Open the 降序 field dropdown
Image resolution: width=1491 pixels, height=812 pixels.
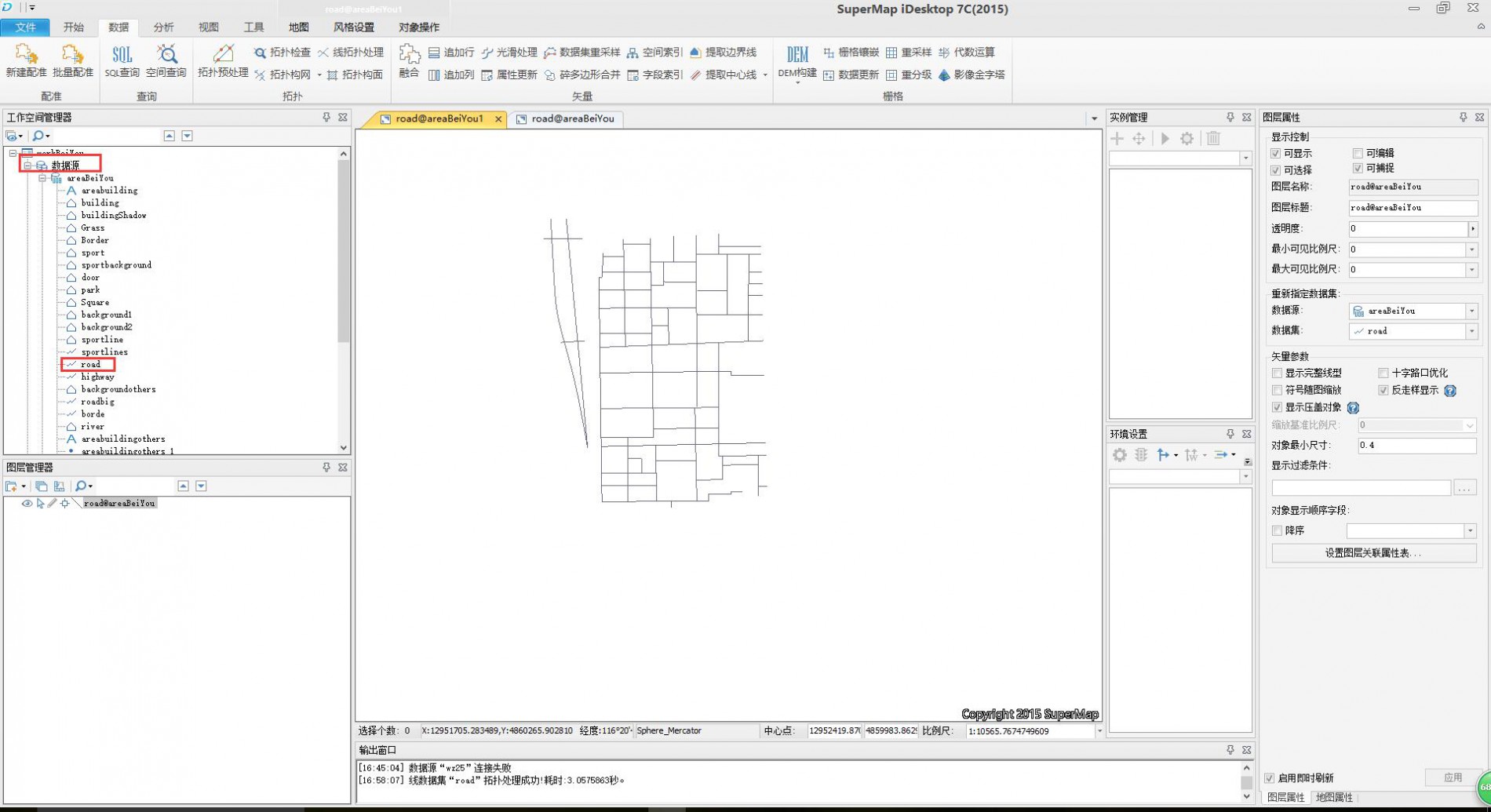[x=1470, y=532]
